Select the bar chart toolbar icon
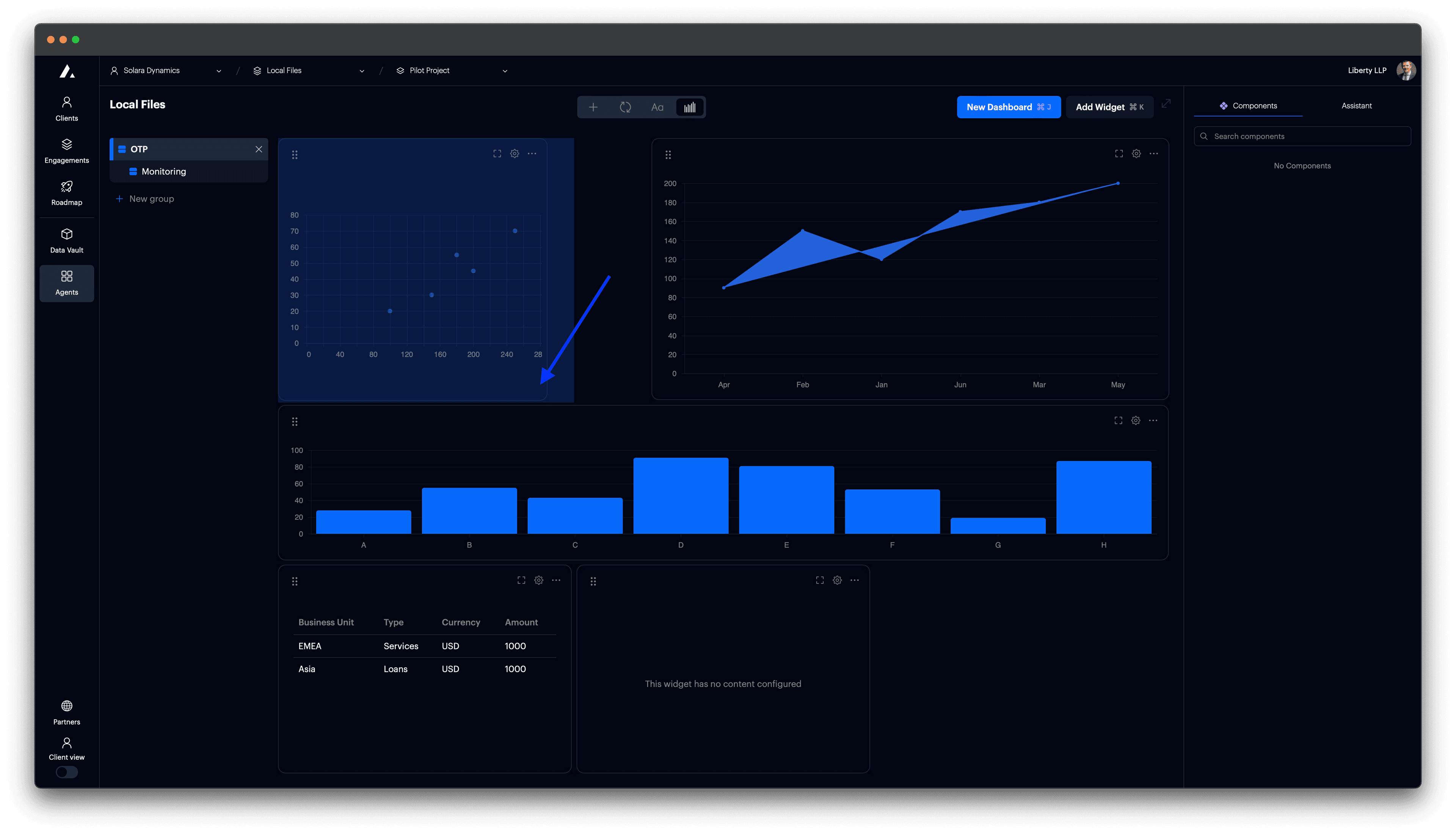The image size is (1456, 834). [690, 107]
